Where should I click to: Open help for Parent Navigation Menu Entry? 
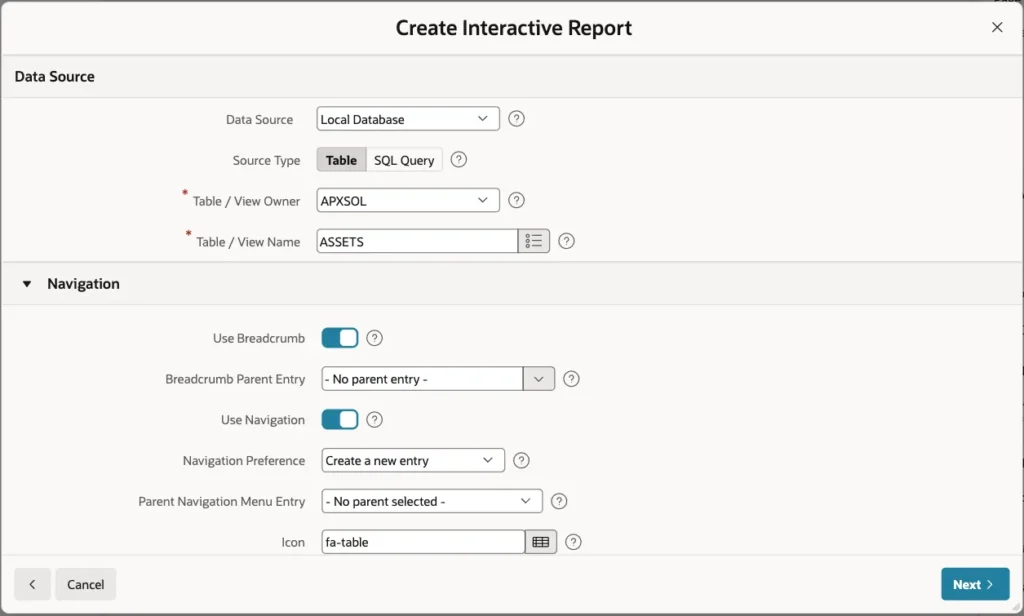click(x=558, y=501)
